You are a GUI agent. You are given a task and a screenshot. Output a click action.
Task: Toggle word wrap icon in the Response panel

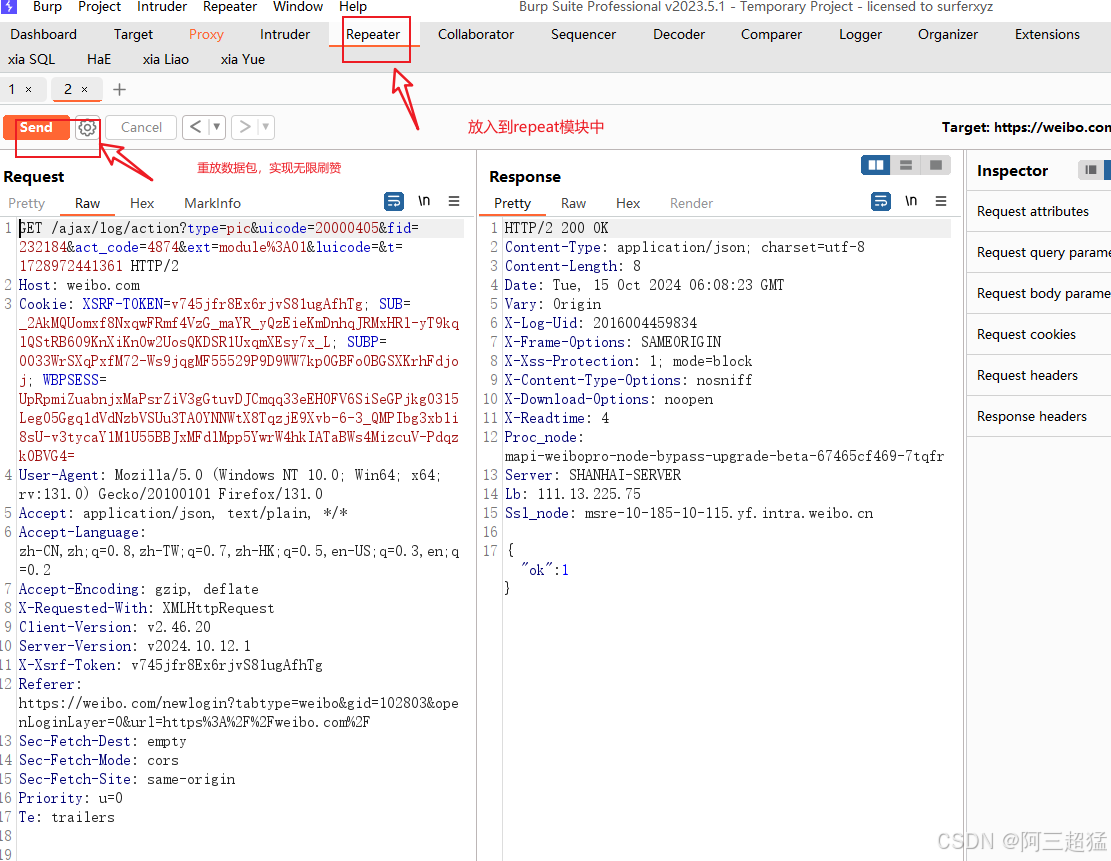881,201
